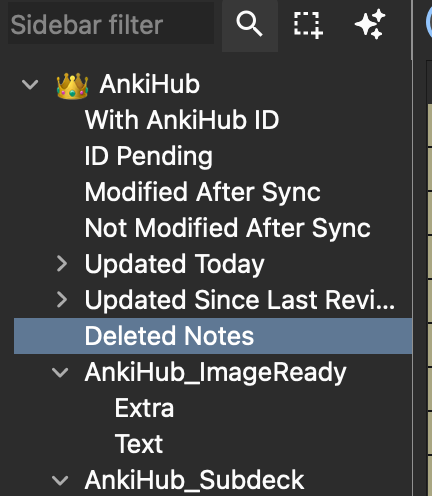
Task: Choose Not Modified After Sync filter
Action: 228,228
